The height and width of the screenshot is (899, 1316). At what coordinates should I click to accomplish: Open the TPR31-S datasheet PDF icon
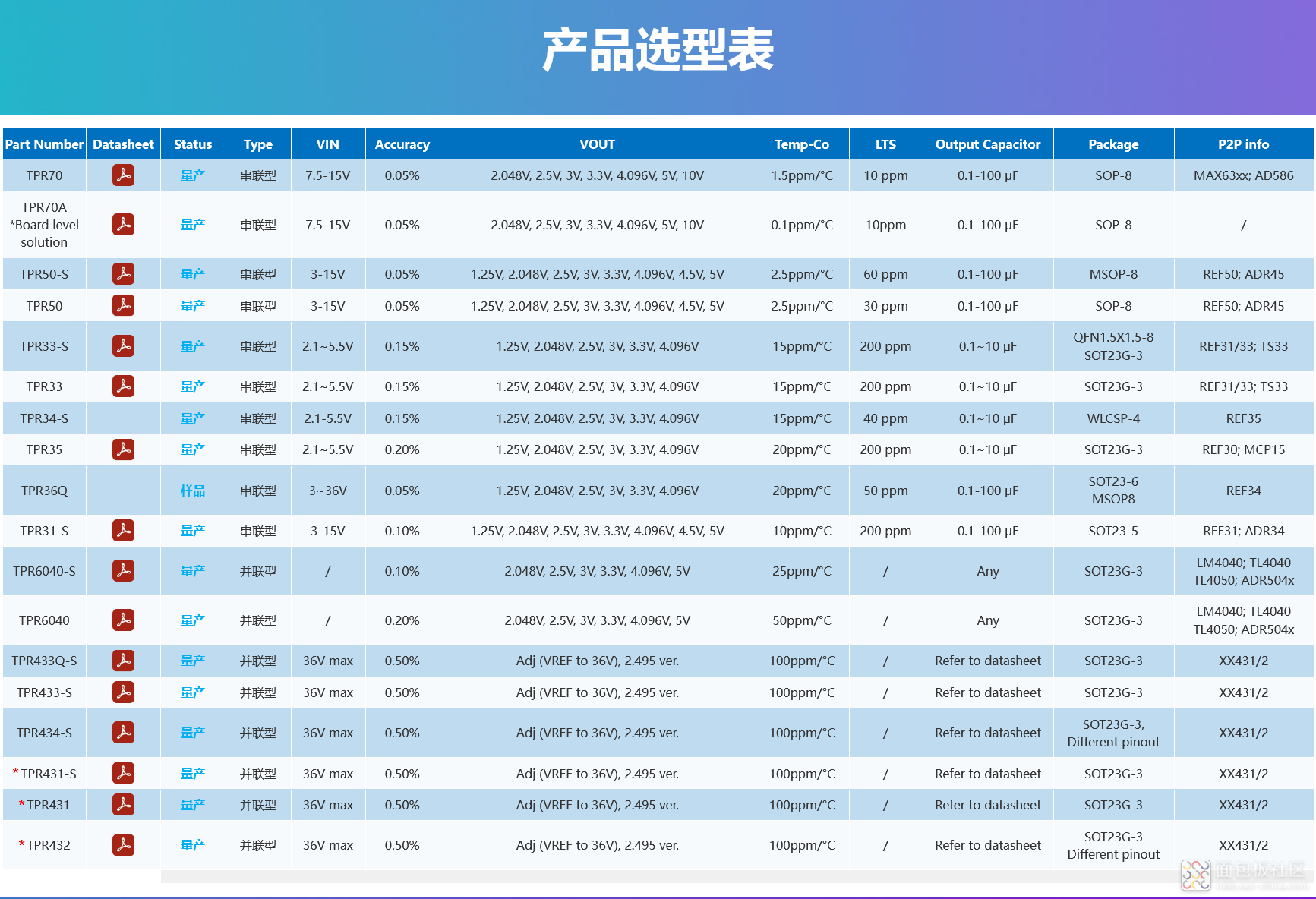pos(124,530)
